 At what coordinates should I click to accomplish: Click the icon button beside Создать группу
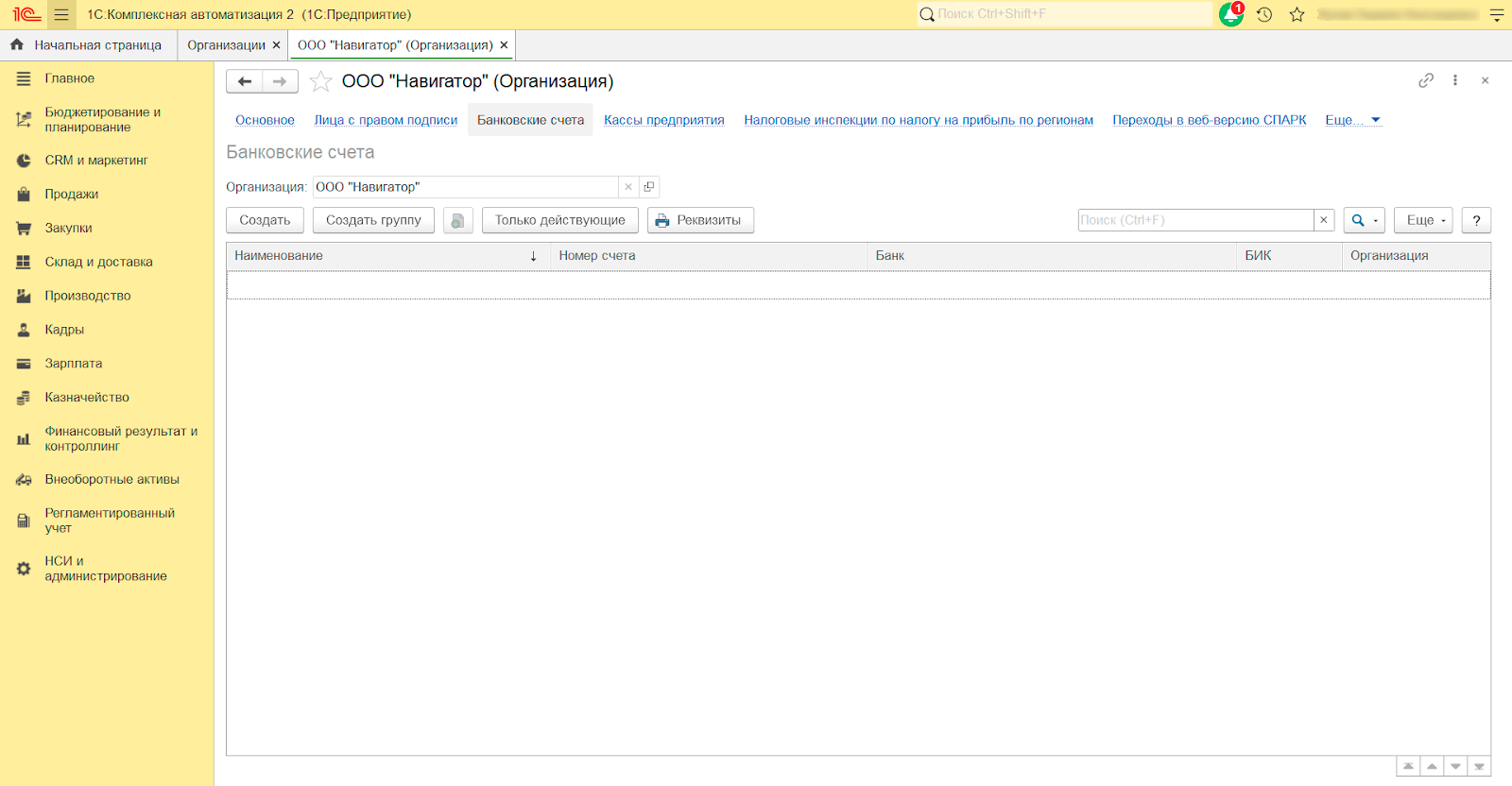pyautogui.click(x=458, y=220)
